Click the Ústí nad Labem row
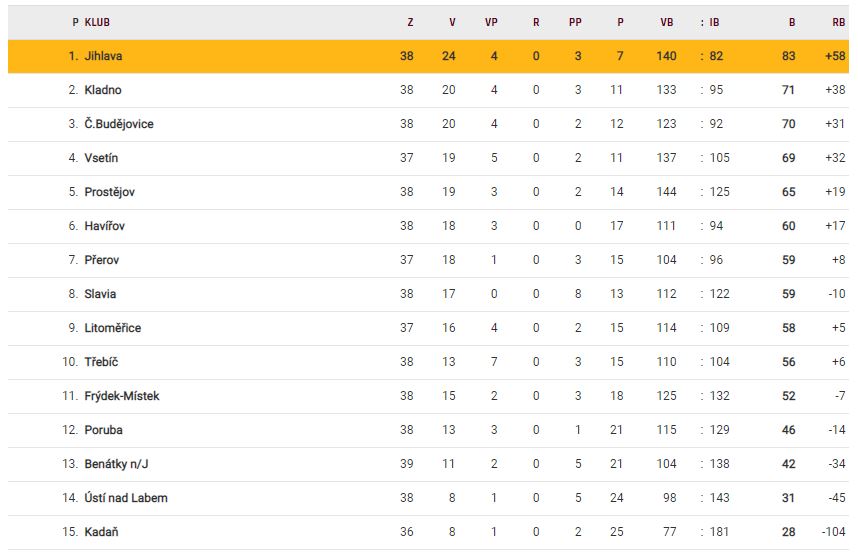The width and height of the screenshot is (858, 556). point(126,498)
